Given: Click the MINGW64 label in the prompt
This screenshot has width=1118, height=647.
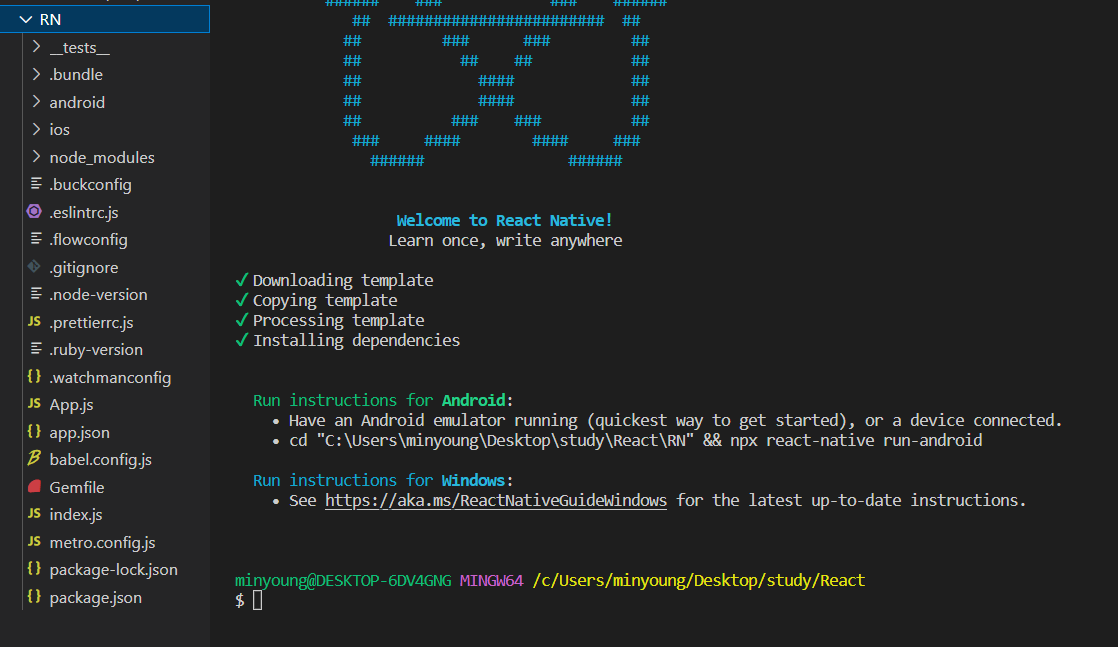Looking at the screenshot, I should click(x=491, y=581).
